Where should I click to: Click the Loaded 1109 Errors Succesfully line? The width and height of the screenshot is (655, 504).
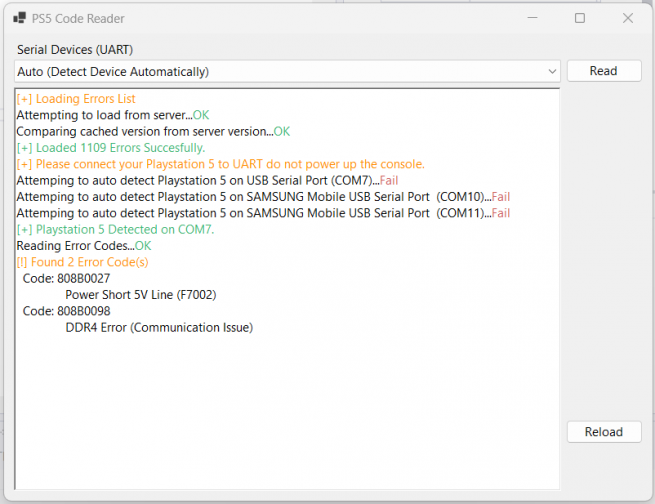(x=111, y=148)
